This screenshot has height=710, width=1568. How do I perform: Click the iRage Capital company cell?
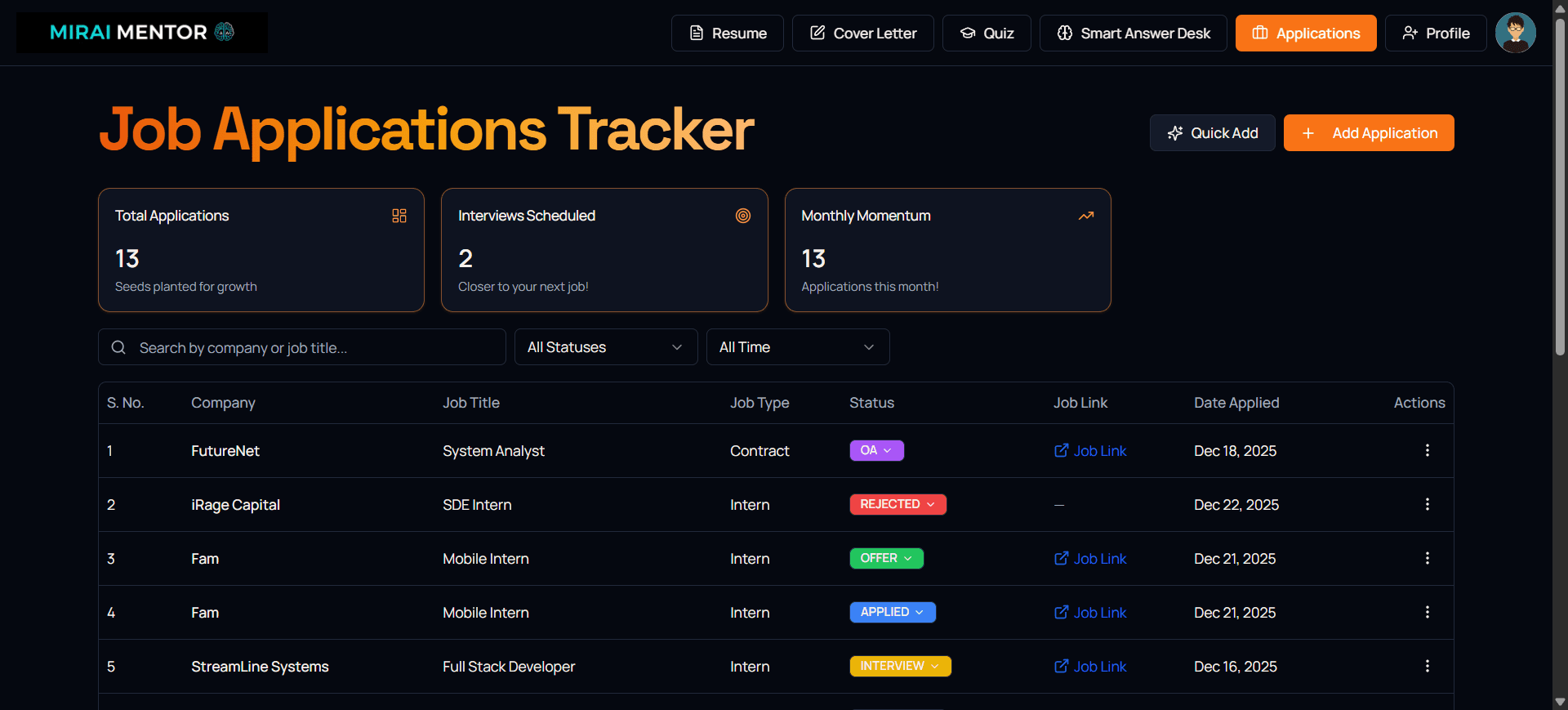(235, 505)
